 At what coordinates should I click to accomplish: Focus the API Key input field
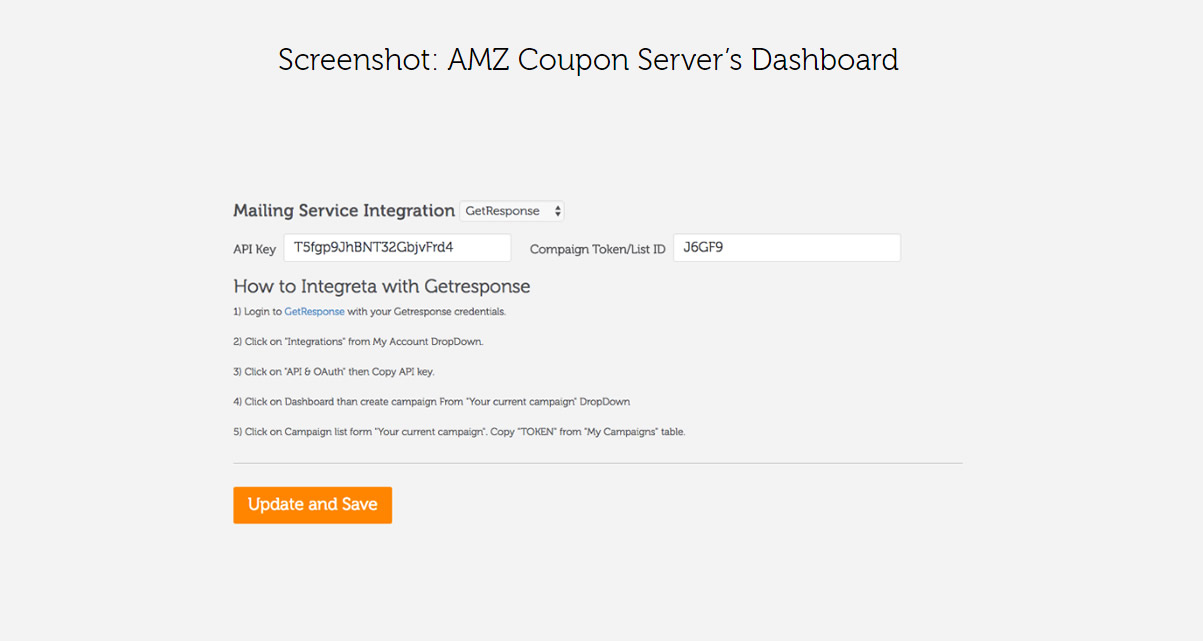[397, 248]
